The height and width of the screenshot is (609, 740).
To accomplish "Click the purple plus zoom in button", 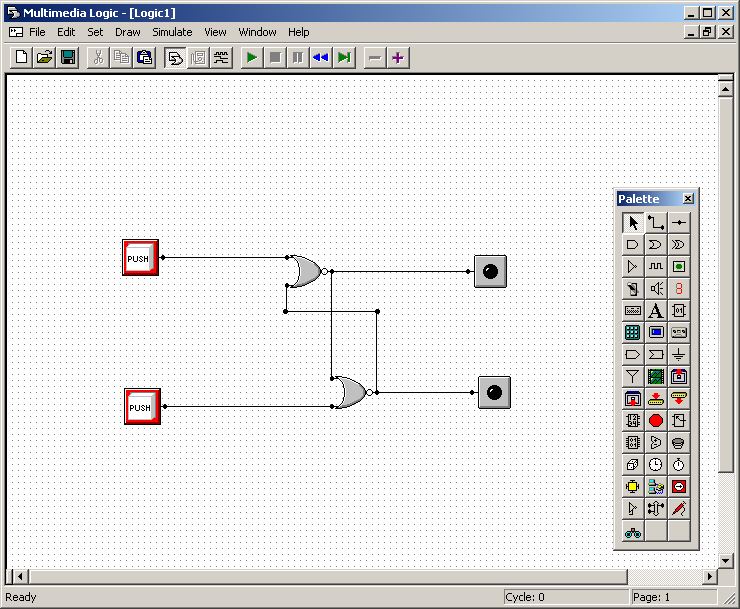I will pos(398,57).
